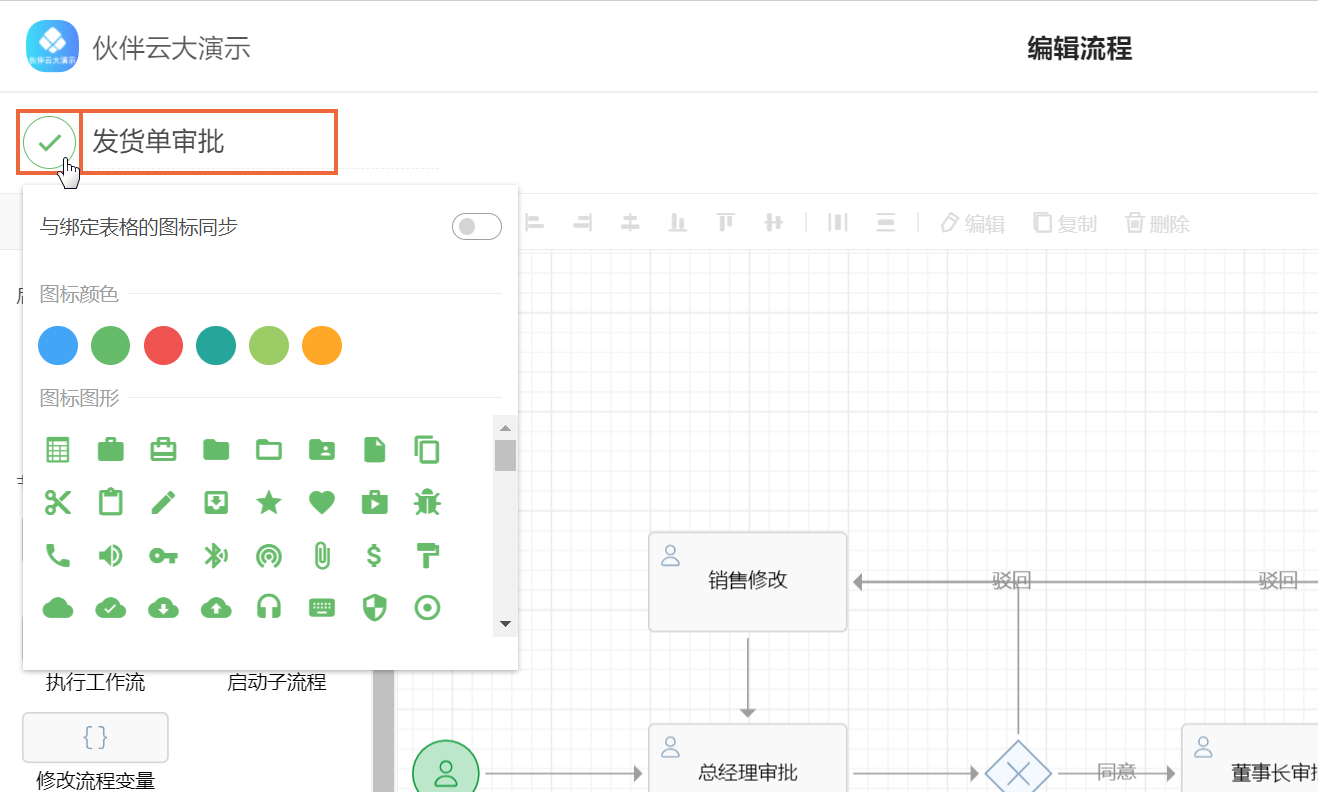This screenshot has width=1318, height=792.
Task: Click the align top toolbar icon
Action: point(725,222)
